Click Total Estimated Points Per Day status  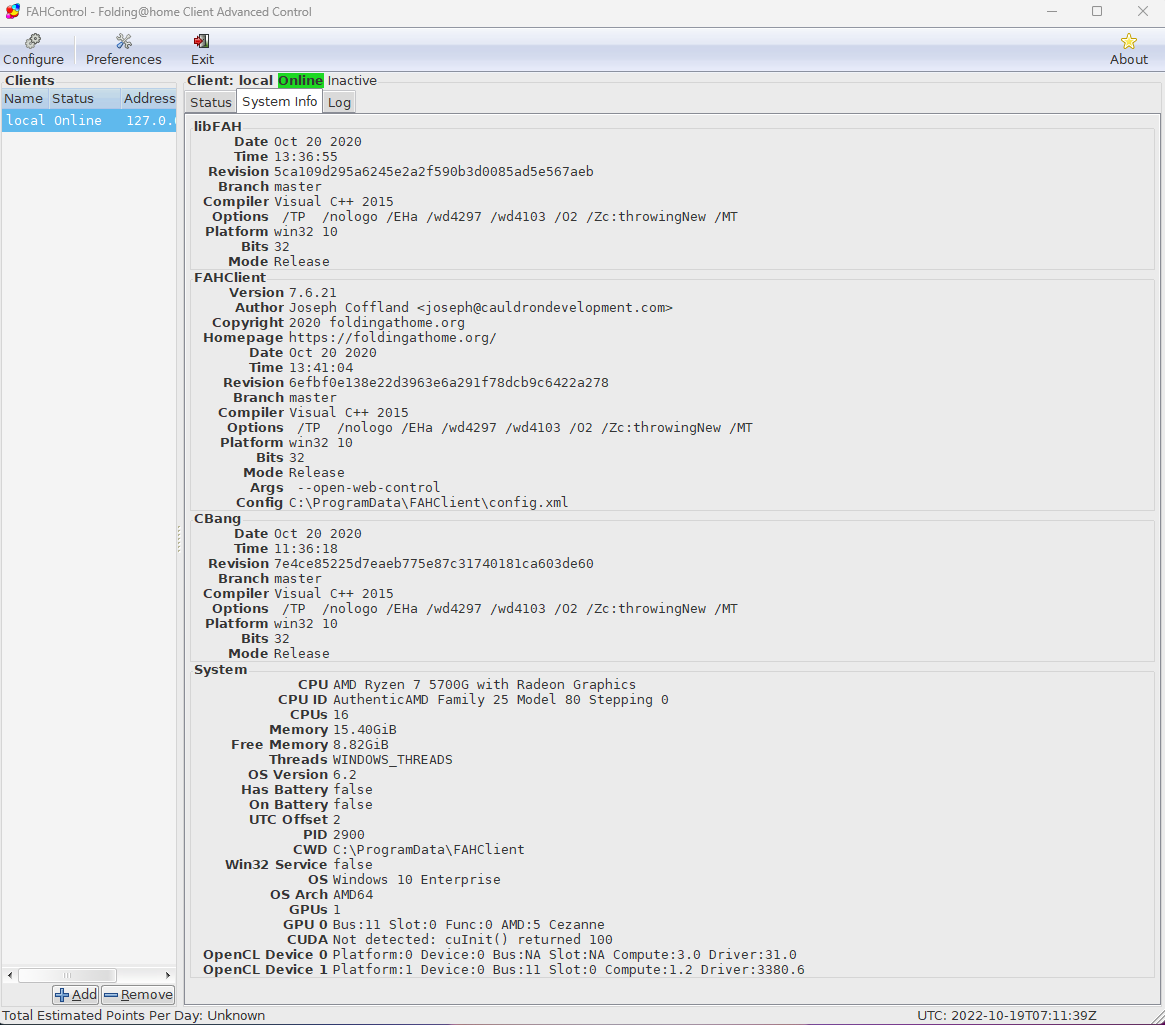pyautogui.click(x=134, y=1015)
